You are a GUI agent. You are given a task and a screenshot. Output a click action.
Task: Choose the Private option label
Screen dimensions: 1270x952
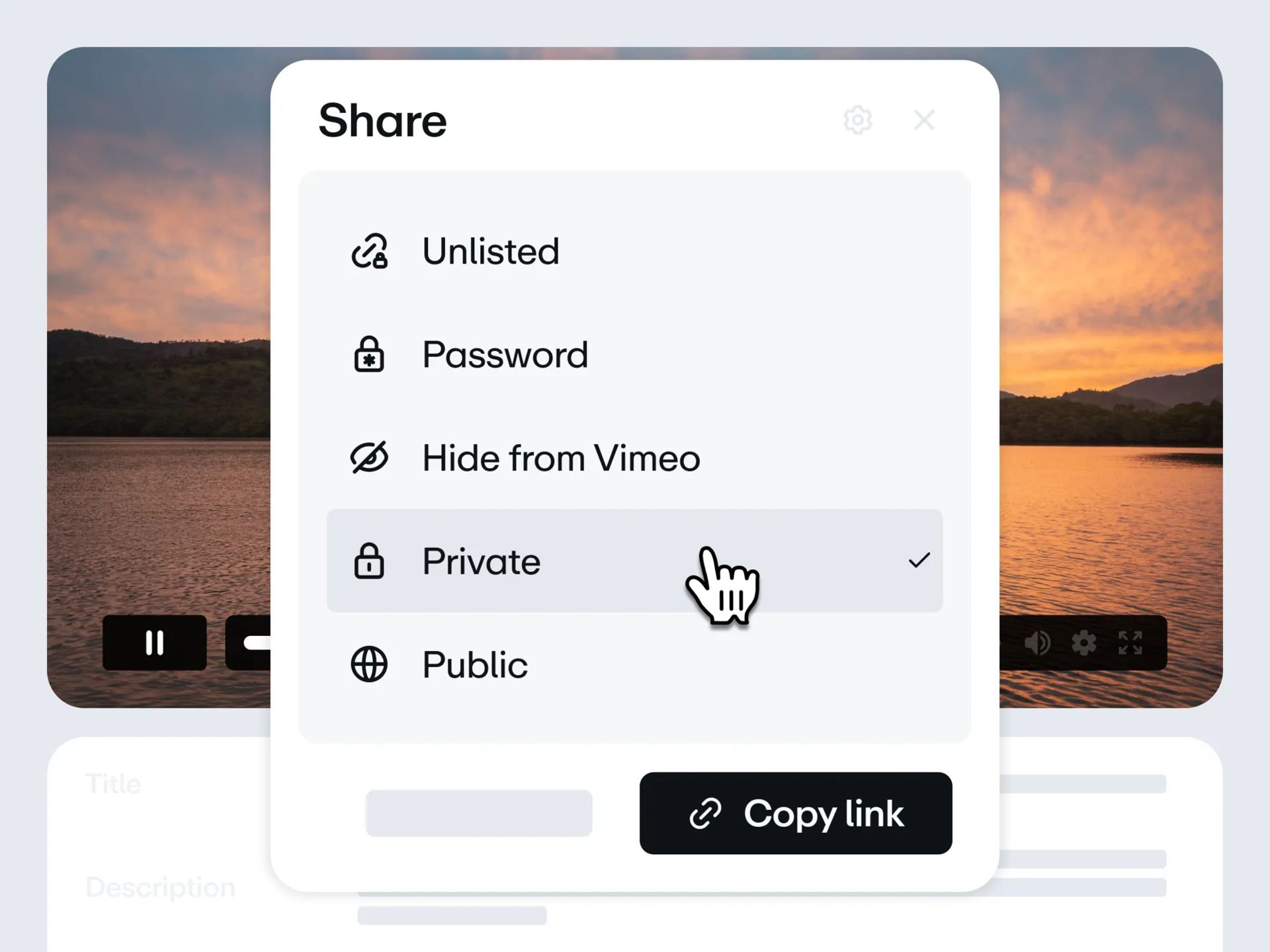click(482, 561)
